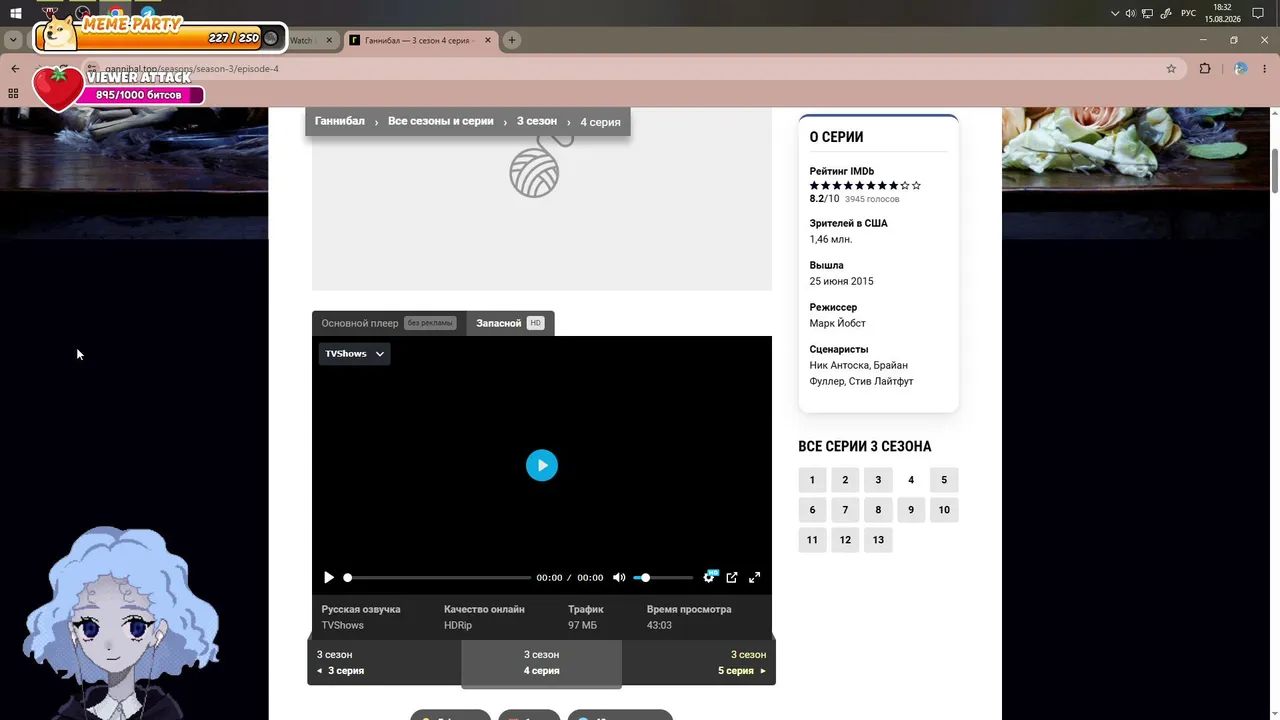This screenshot has height=720, width=1280.
Task: Mute the player with the speaker icon
Action: (619, 577)
